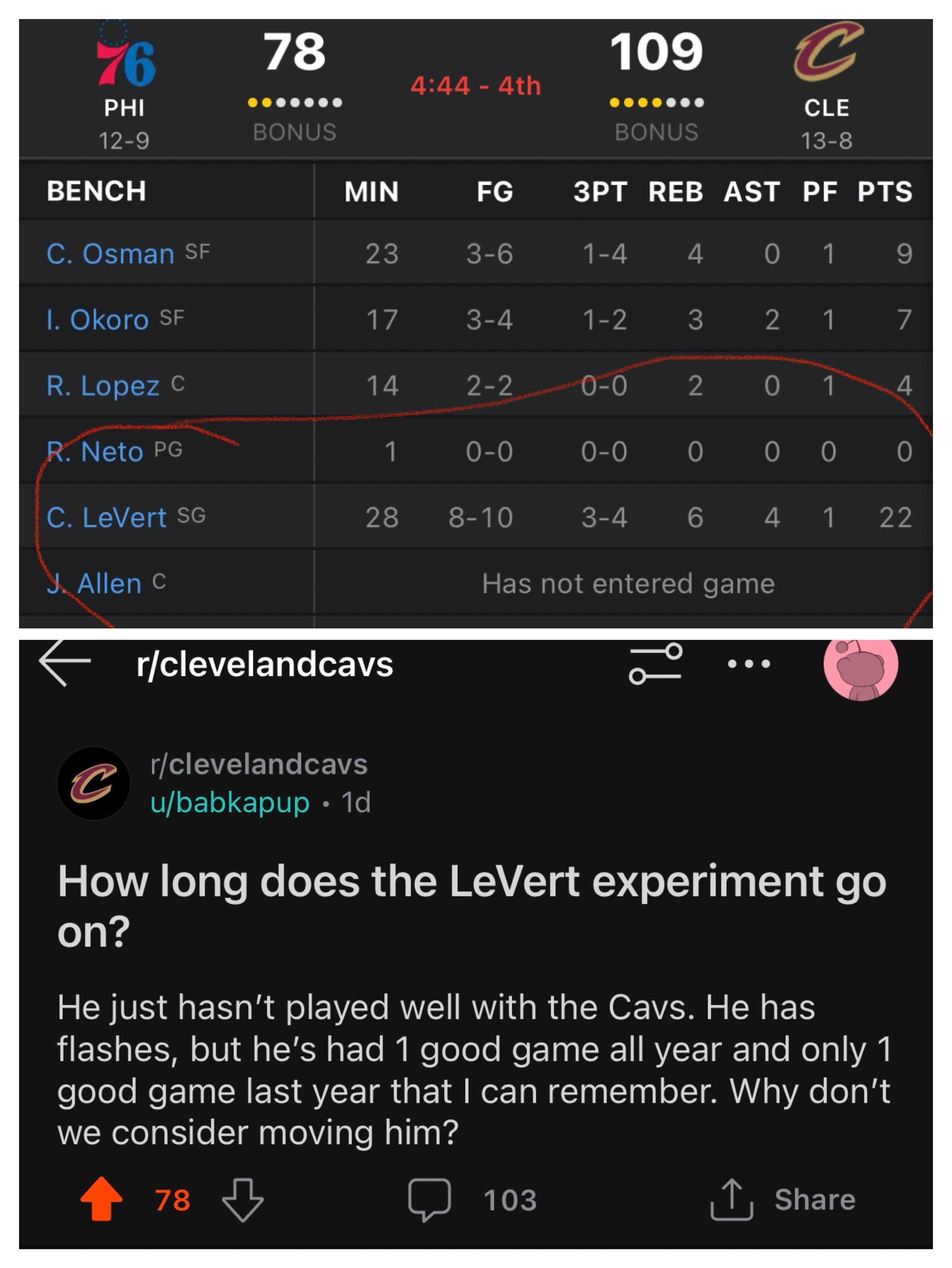Open the three-dot overflow menu
This screenshot has width=952, height=1268.
[x=749, y=664]
